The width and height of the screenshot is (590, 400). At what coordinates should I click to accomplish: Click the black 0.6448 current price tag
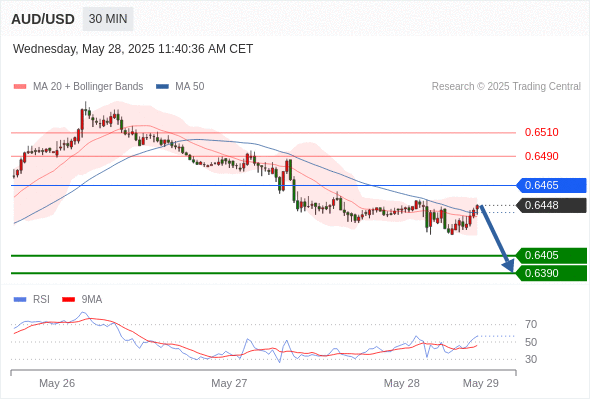click(551, 205)
